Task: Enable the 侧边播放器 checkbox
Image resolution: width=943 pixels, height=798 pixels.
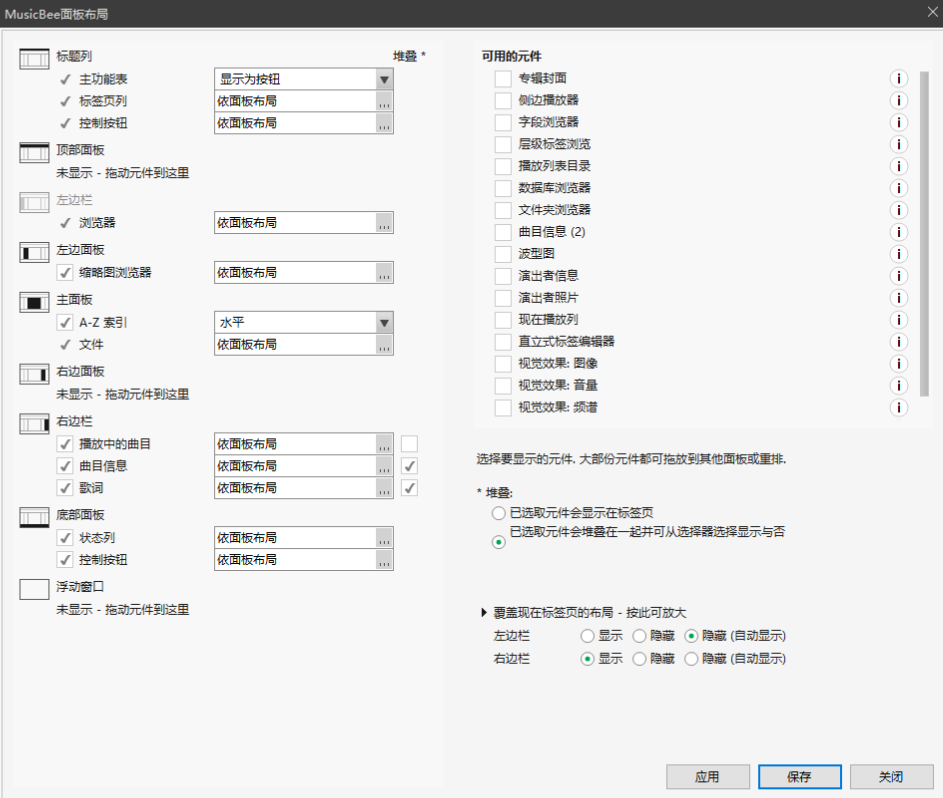Action: tap(503, 100)
